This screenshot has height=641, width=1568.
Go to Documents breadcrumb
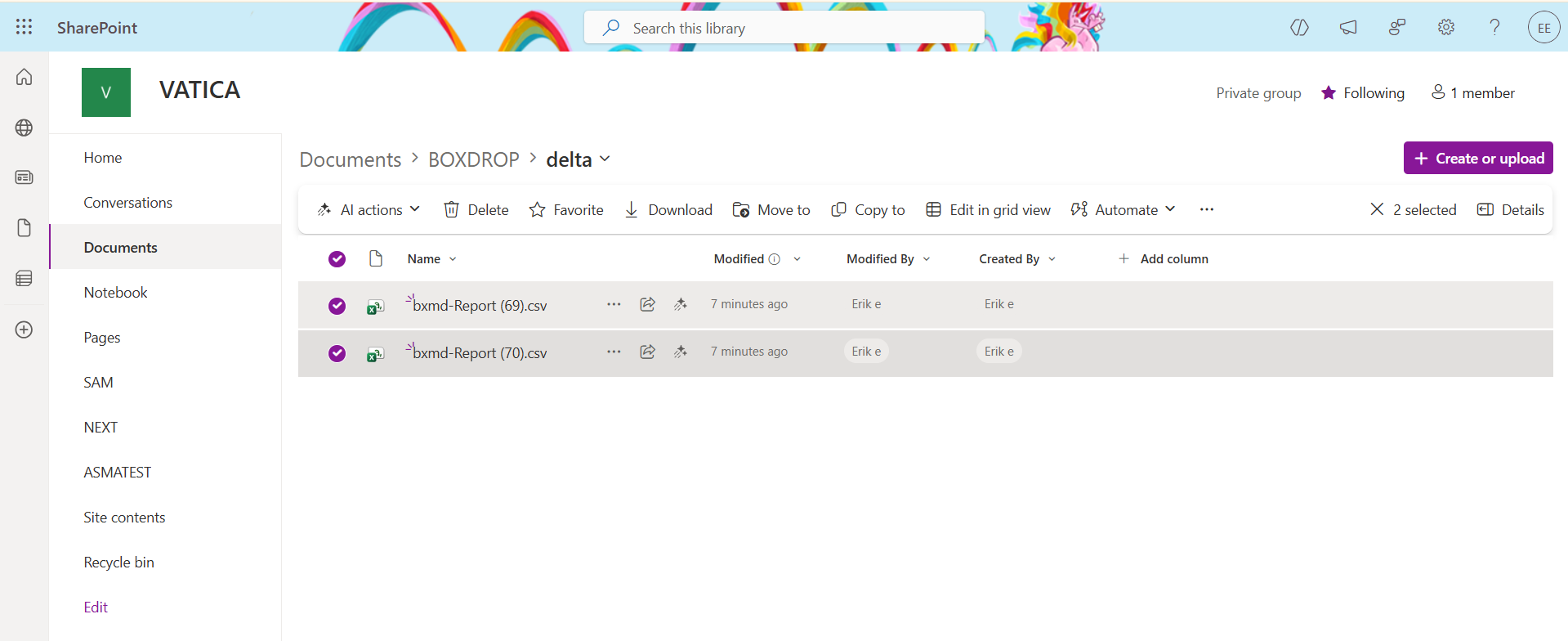tap(351, 159)
